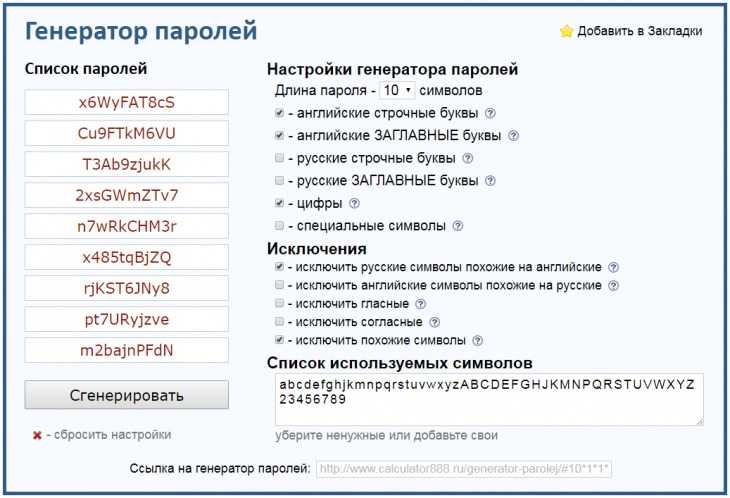
Task: Select password n7wRkCHM3r
Action: pyautogui.click(x=127, y=226)
